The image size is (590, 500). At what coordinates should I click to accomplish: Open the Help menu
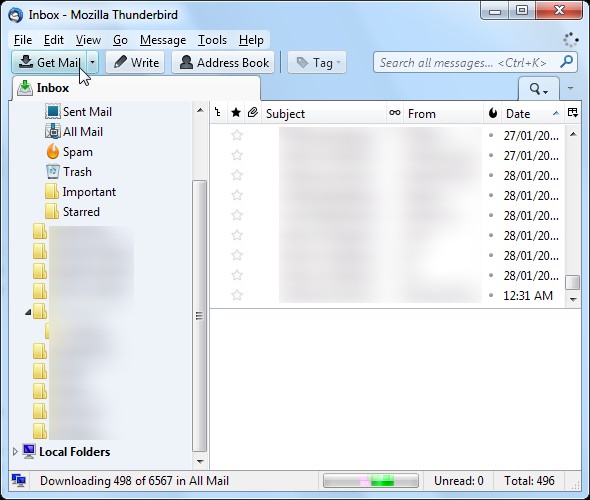pyautogui.click(x=251, y=40)
